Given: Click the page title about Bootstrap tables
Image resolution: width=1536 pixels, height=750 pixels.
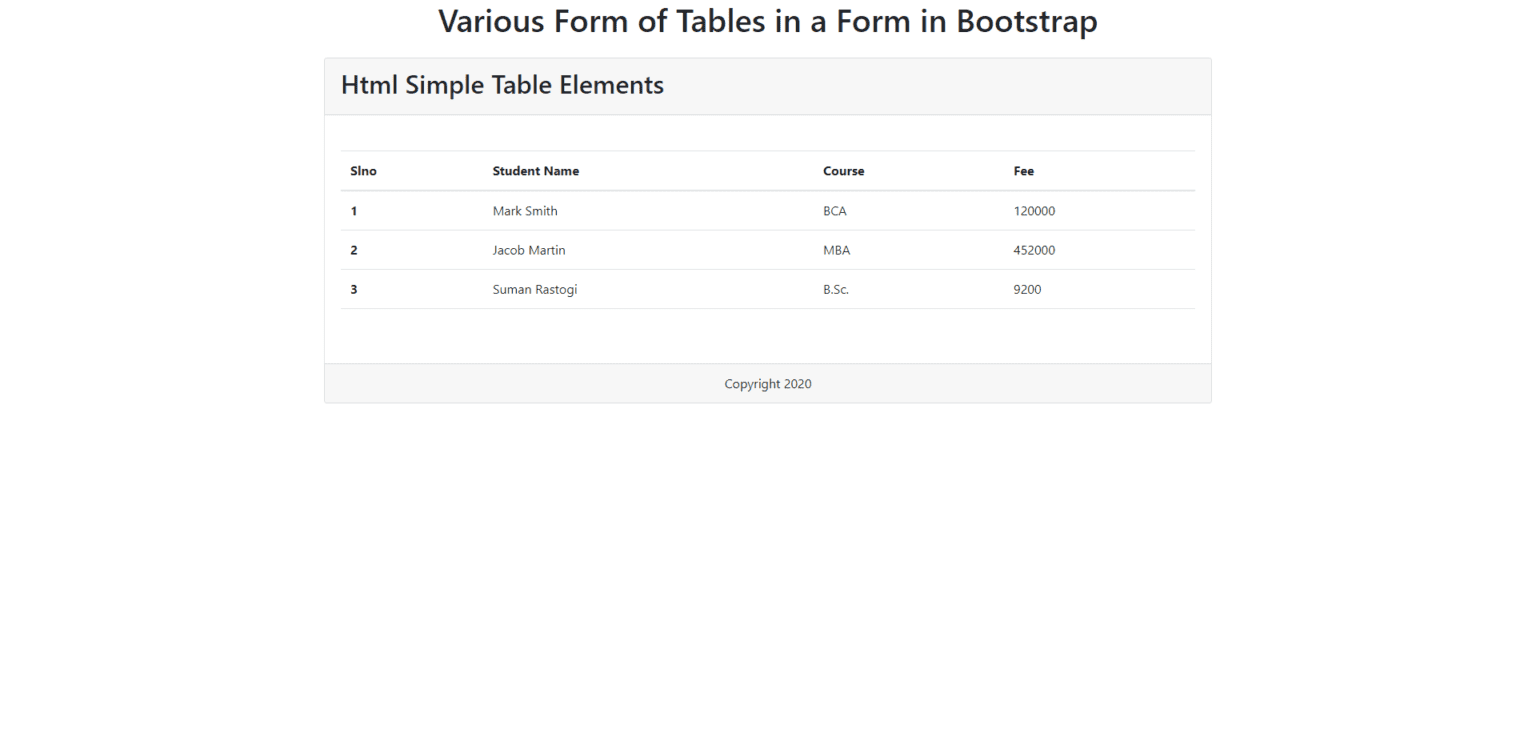Looking at the screenshot, I should tap(767, 21).
